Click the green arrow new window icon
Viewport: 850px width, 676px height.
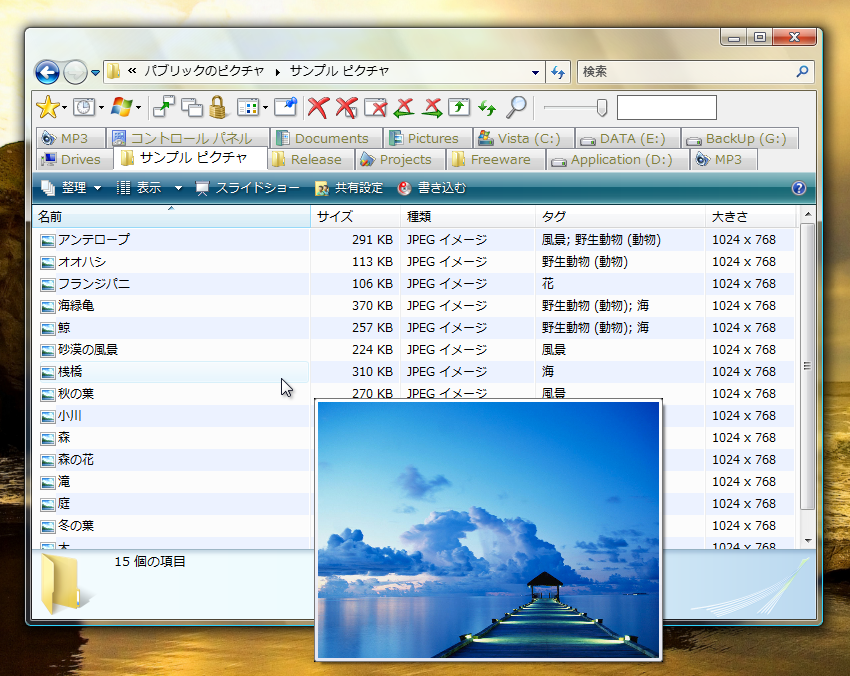[164, 107]
